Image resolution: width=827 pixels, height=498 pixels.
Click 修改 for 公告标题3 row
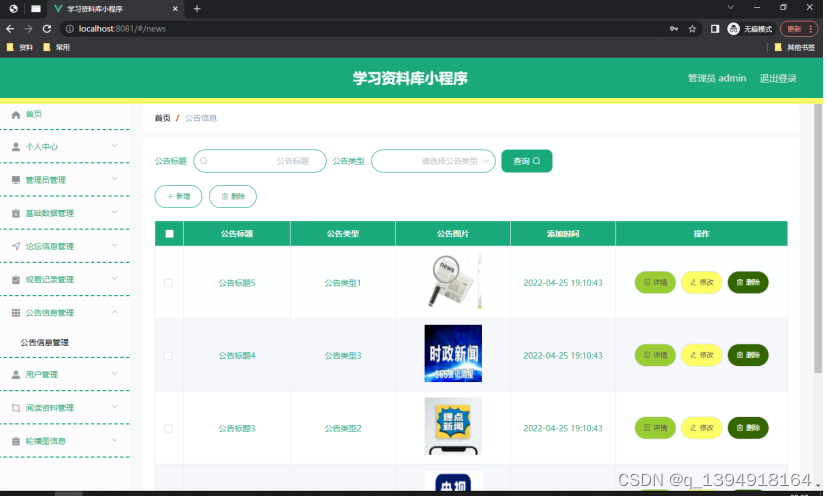coord(701,428)
